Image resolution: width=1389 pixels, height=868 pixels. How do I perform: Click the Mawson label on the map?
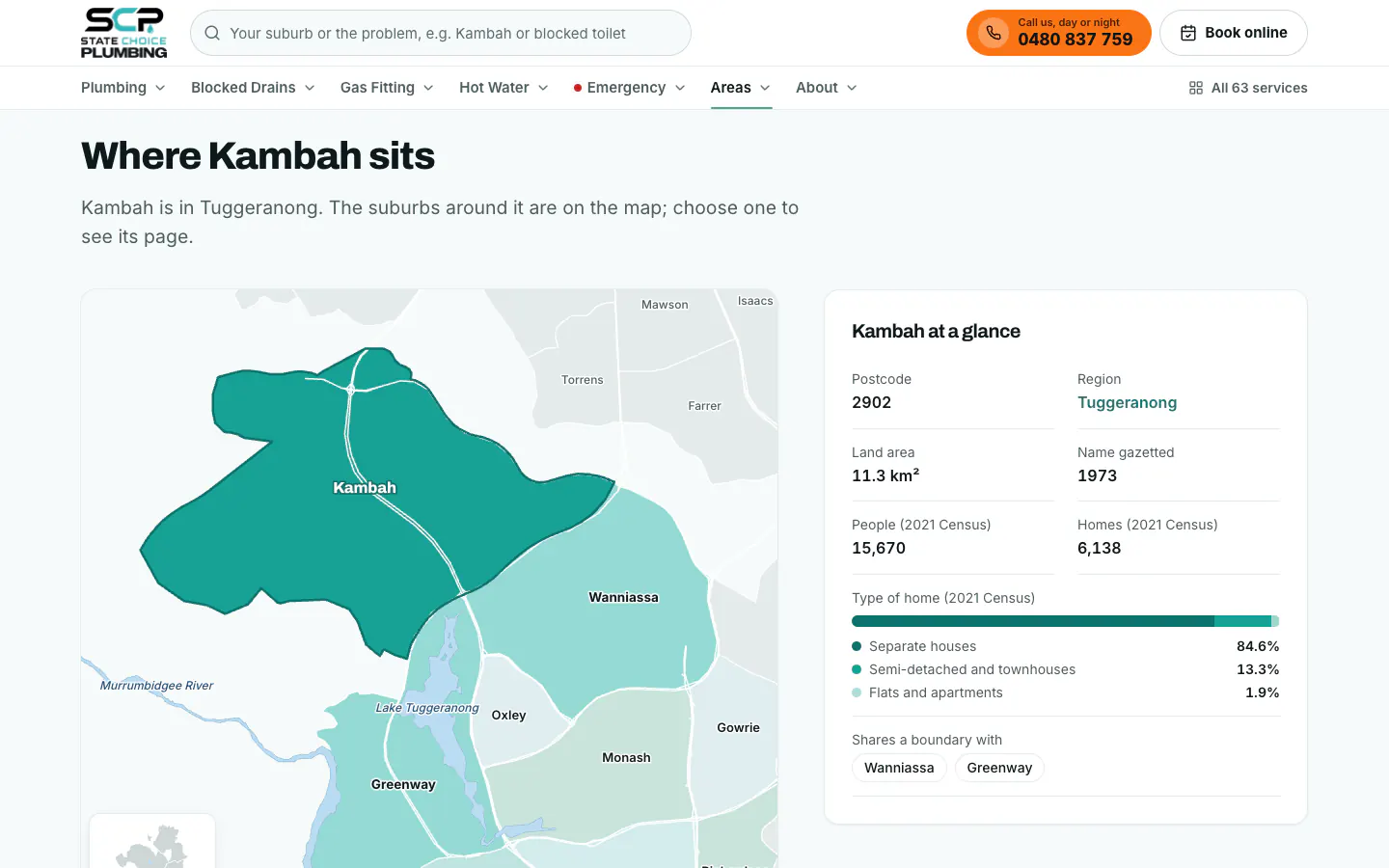click(665, 304)
